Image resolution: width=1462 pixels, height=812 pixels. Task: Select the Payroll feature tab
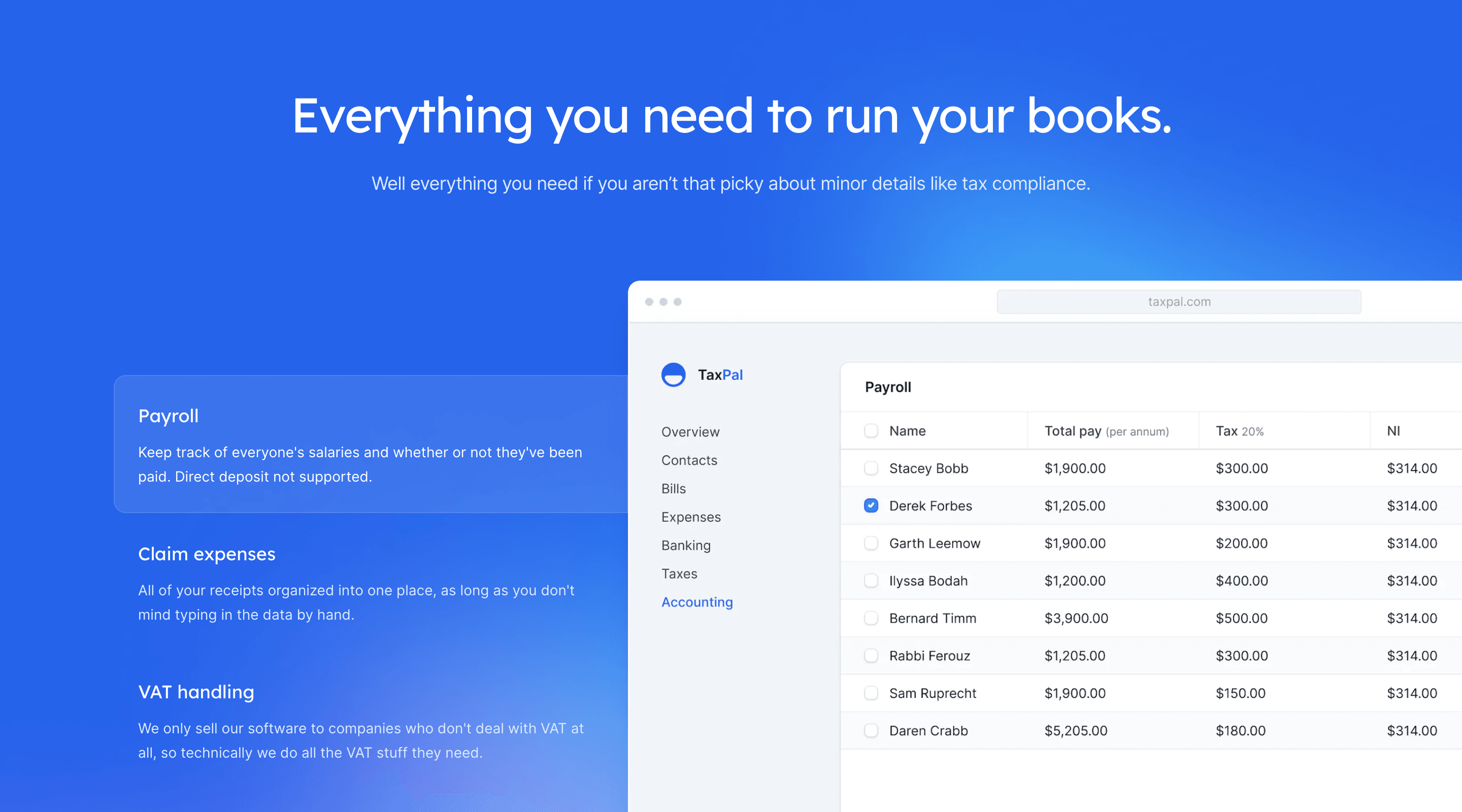click(x=169, y=416)
